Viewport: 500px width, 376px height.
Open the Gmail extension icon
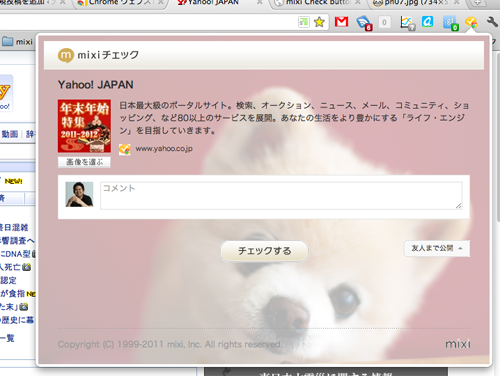(x=341, y=22)
